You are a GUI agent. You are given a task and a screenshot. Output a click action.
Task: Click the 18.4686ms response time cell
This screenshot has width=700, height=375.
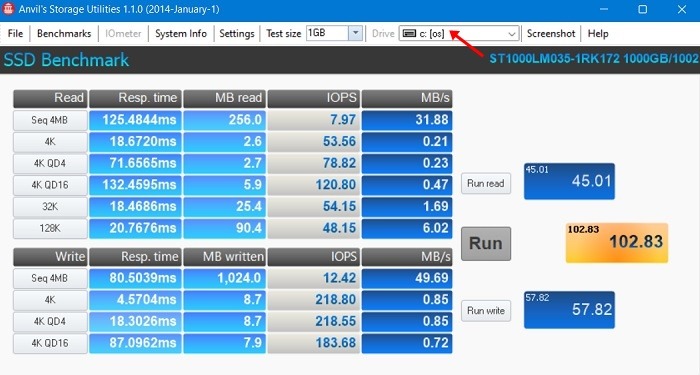135,206
